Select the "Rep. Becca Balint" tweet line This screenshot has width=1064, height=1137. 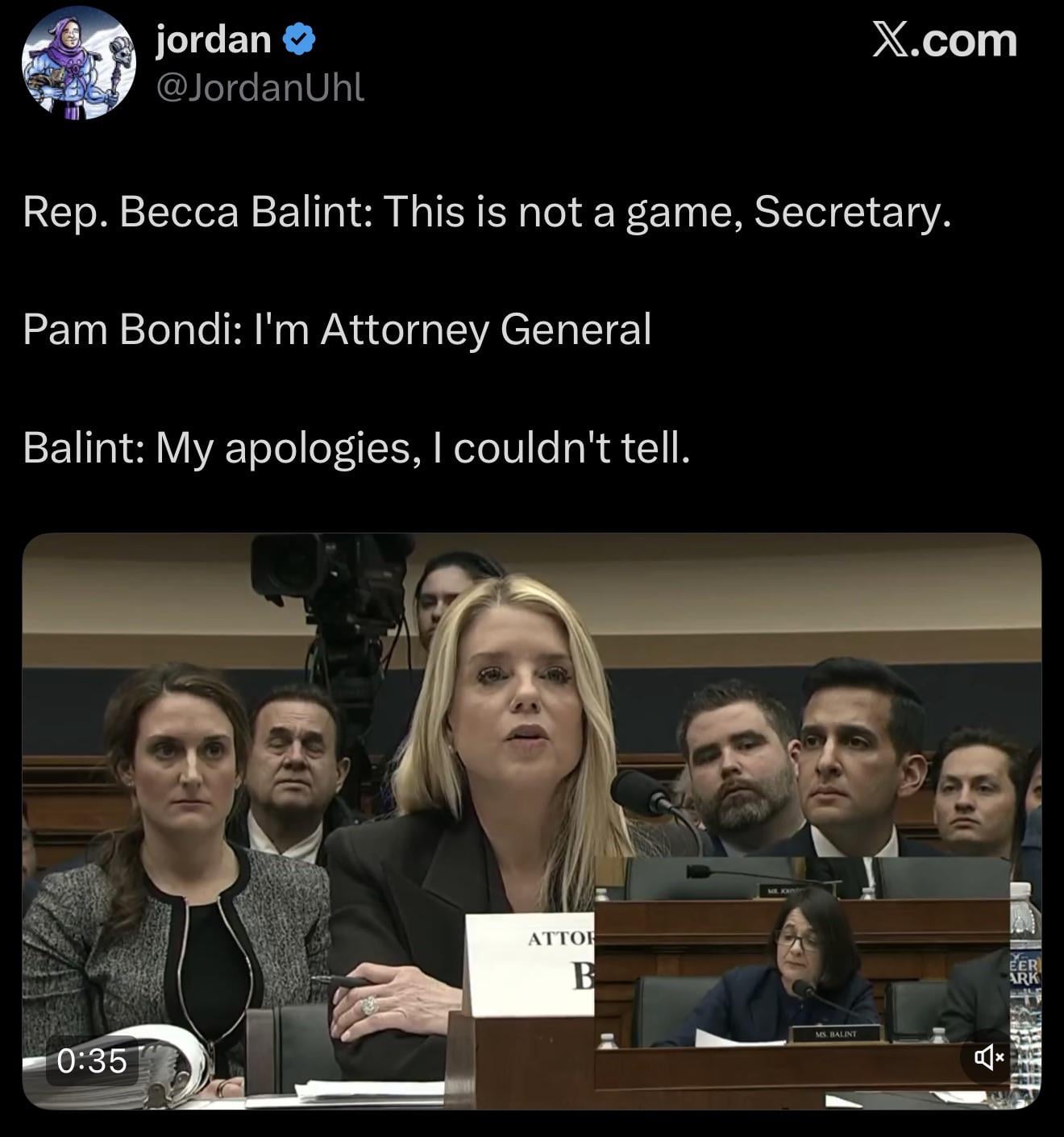tap(487, 212)
